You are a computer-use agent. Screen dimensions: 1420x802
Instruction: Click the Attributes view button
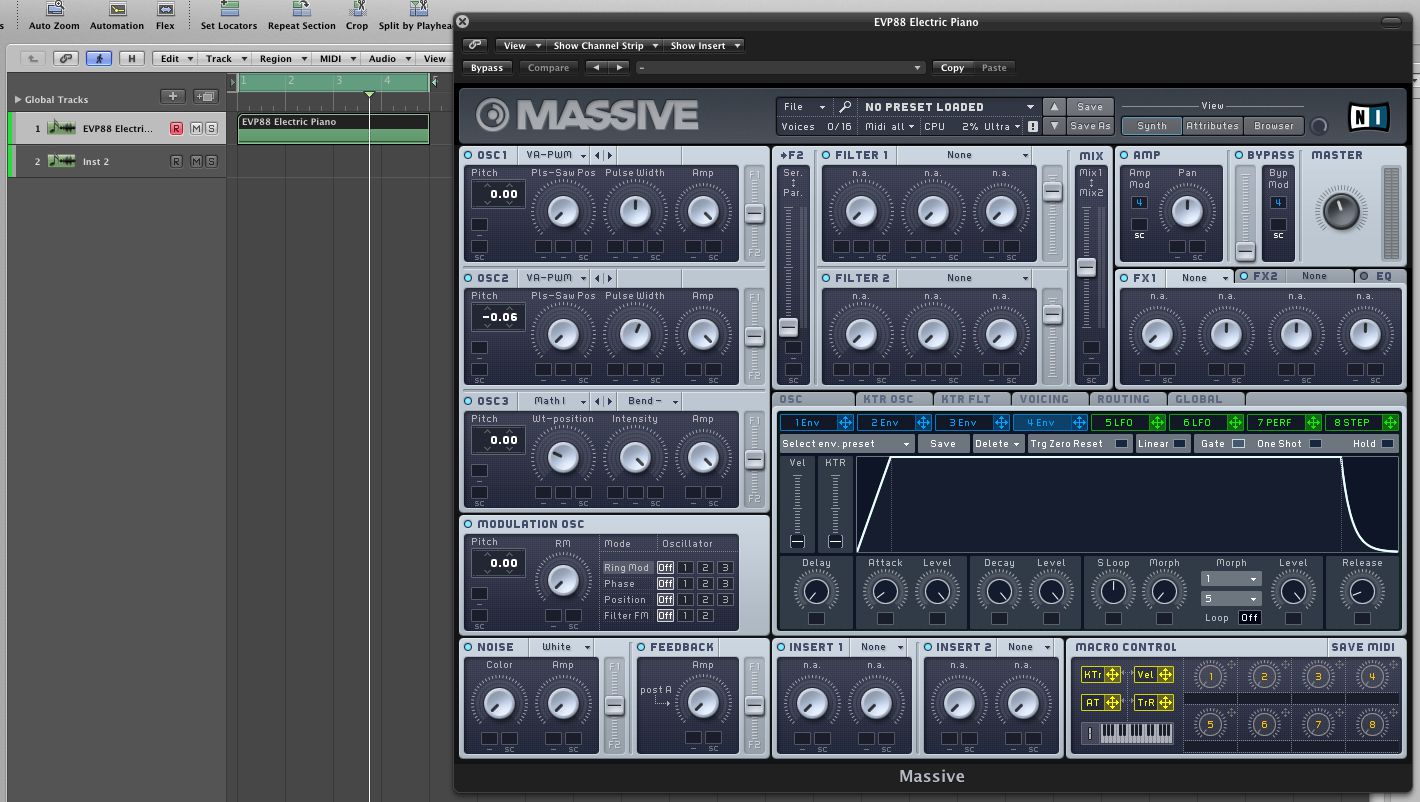tap(1212, 126)
